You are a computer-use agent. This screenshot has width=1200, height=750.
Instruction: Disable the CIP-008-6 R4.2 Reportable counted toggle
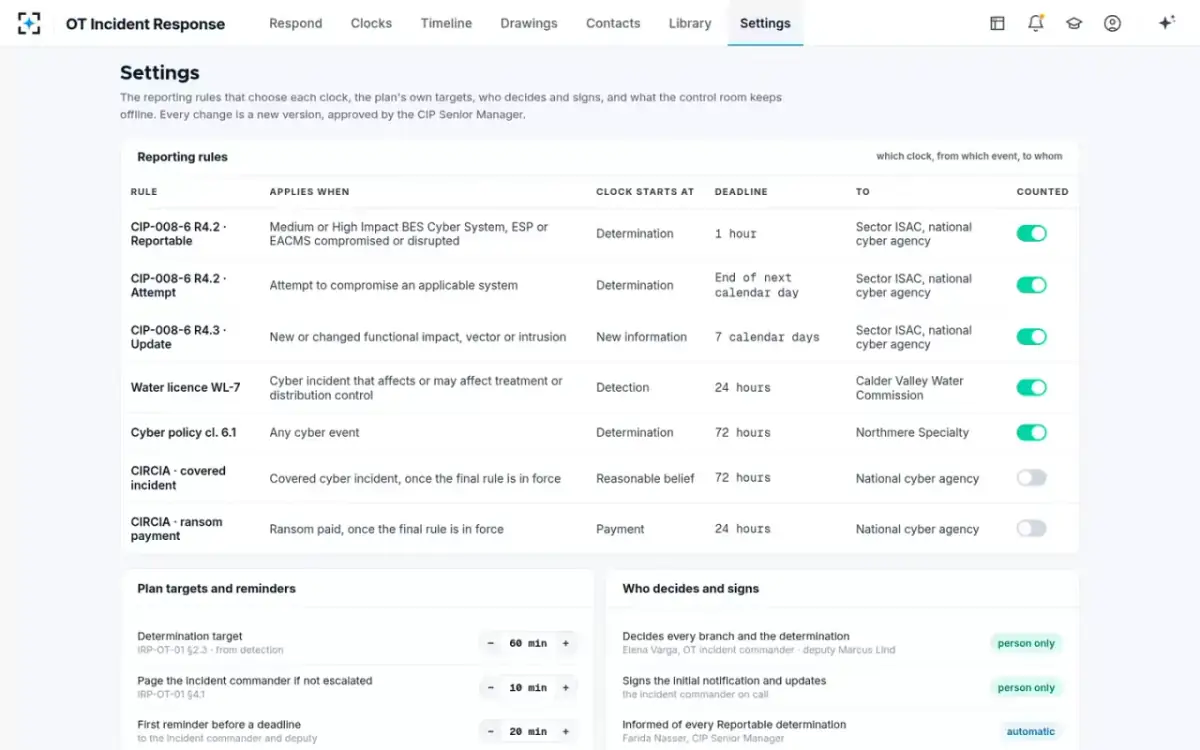(x=1031, y=233)
